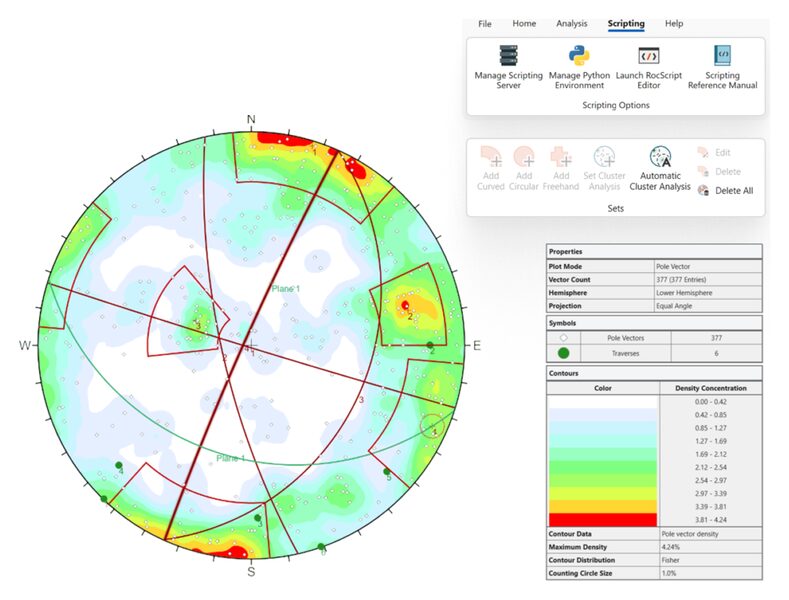The width and height of the screenshot is (789, 600).
Task: Click 'Fisher' contour distribution value
Action: tap(670, 560)
